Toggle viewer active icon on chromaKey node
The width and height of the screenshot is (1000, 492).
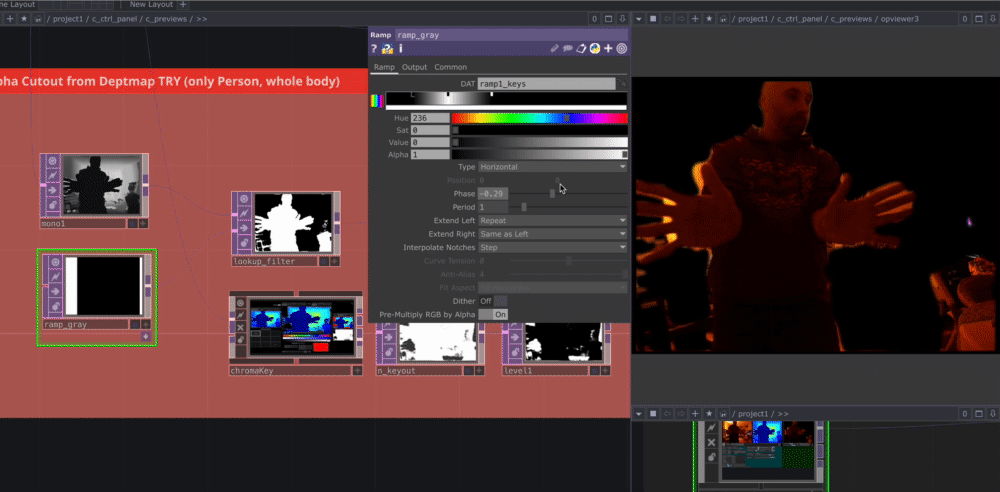coord(240,303)
